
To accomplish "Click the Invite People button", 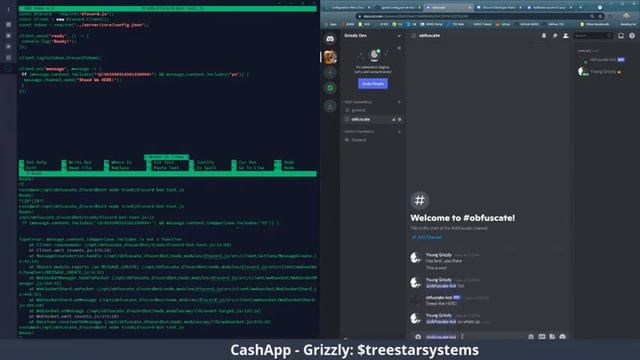I will coord(373,84).
